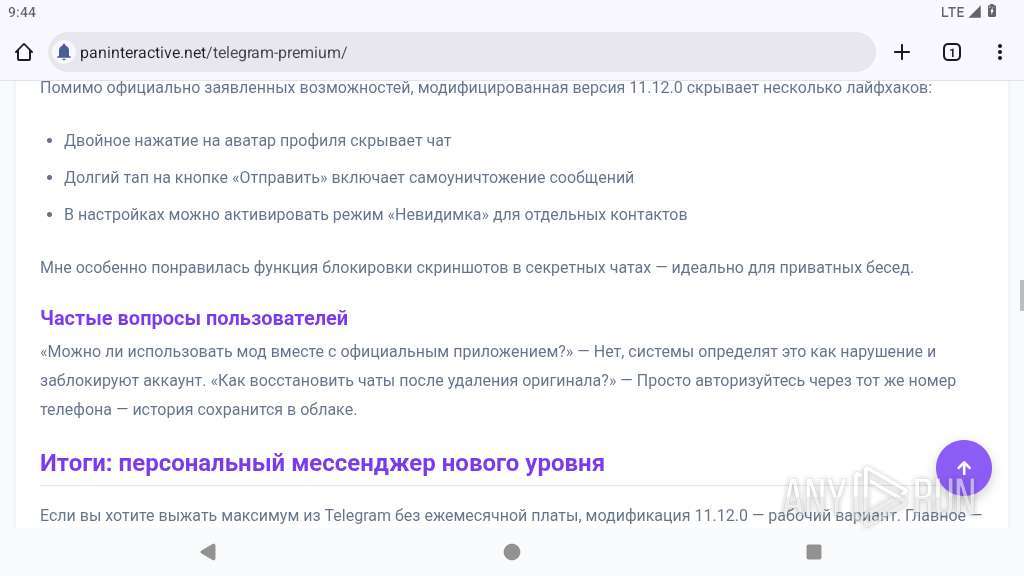Tap the Android Home circle button
Viewport: 1024px width, 576px height.
pos(512,552)
